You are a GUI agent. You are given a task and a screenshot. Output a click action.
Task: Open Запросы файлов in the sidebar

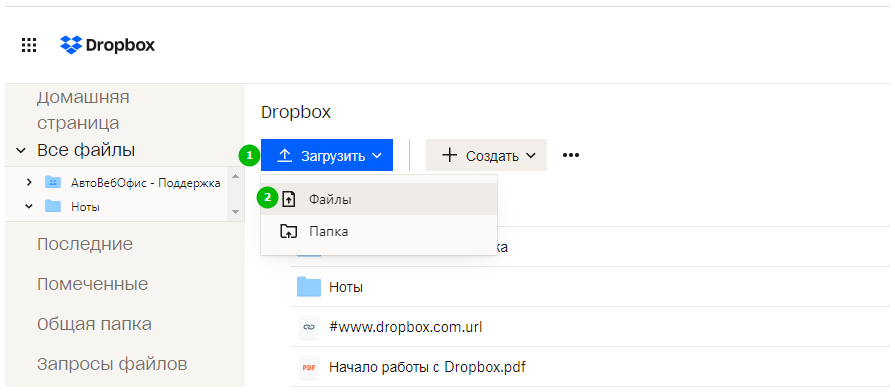point(112,364)
